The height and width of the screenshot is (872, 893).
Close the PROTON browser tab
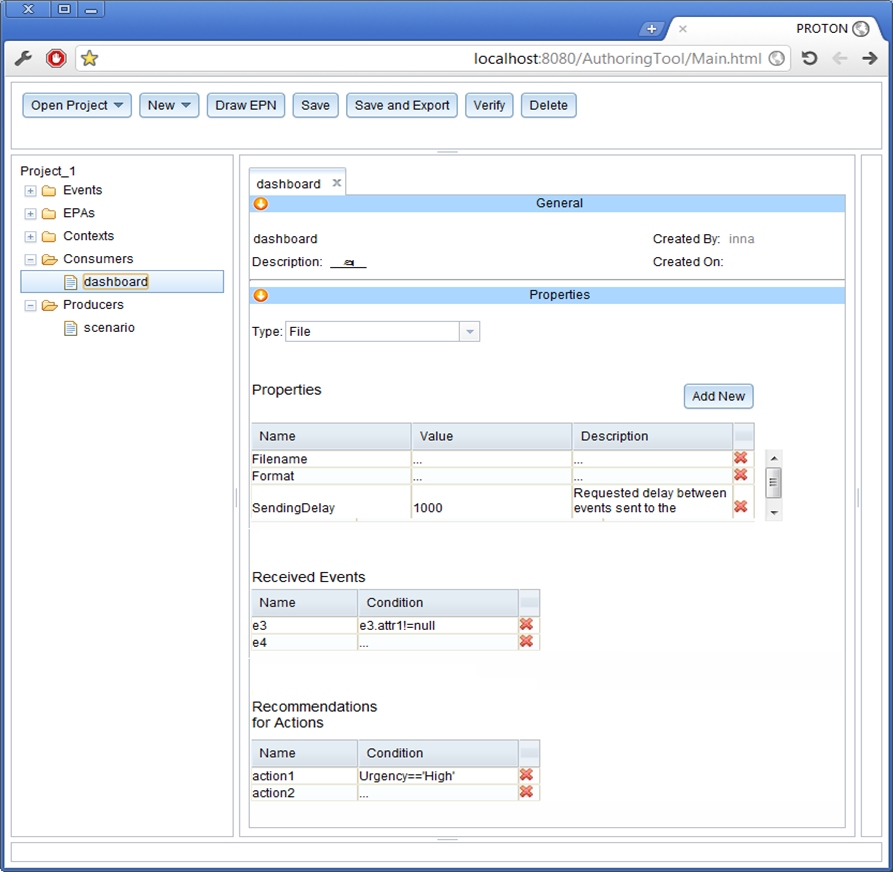(682, 28)
